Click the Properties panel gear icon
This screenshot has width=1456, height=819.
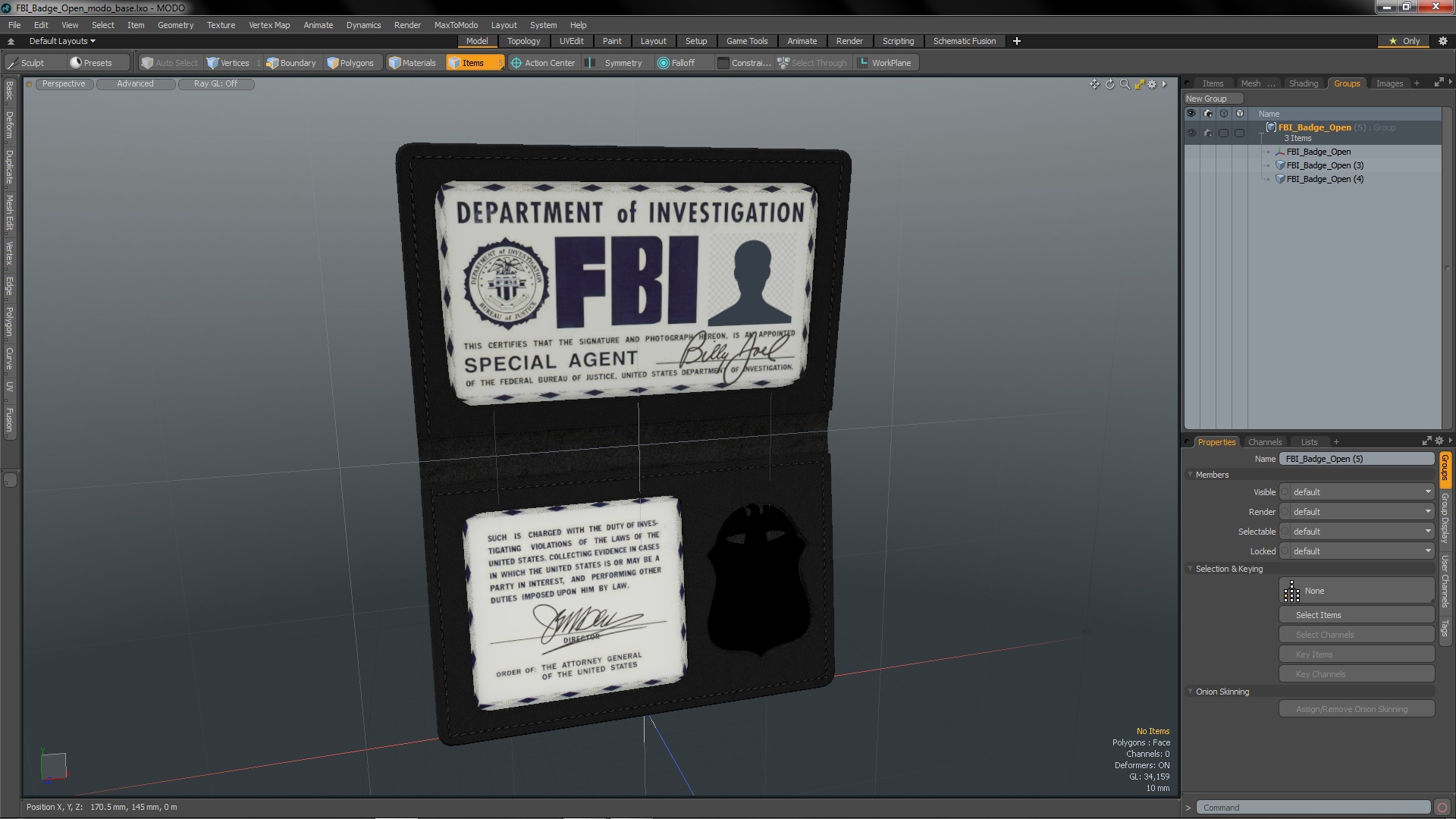tap(1439, 441)
